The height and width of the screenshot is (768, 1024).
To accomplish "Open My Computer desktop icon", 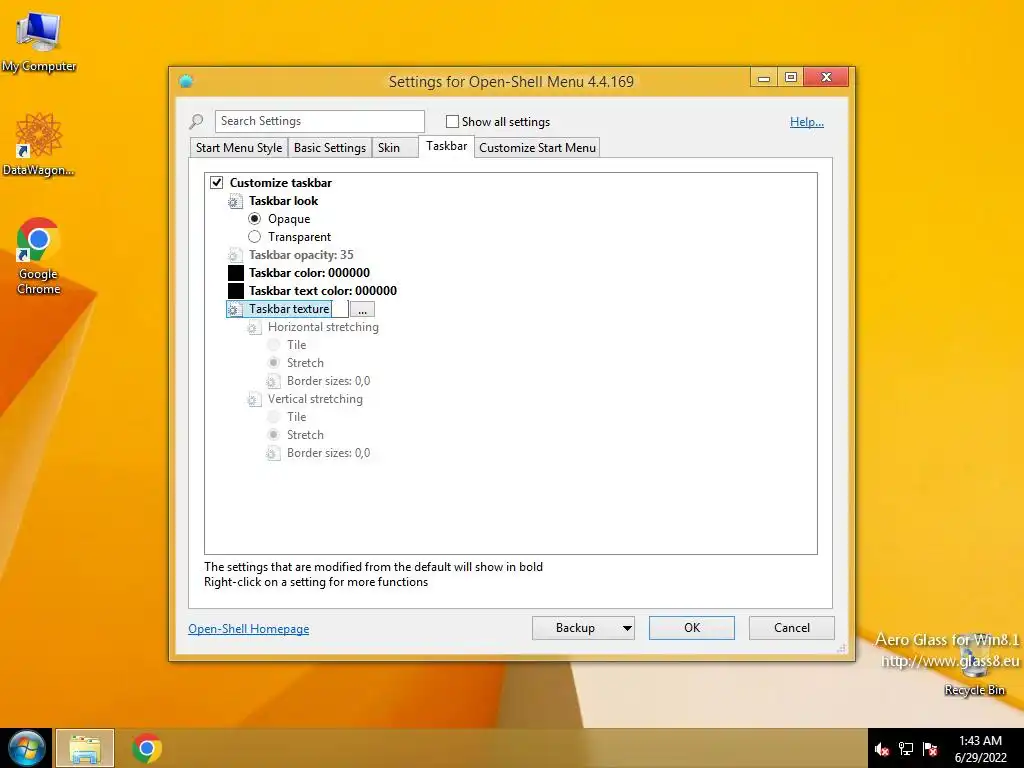I will (39, 41).
